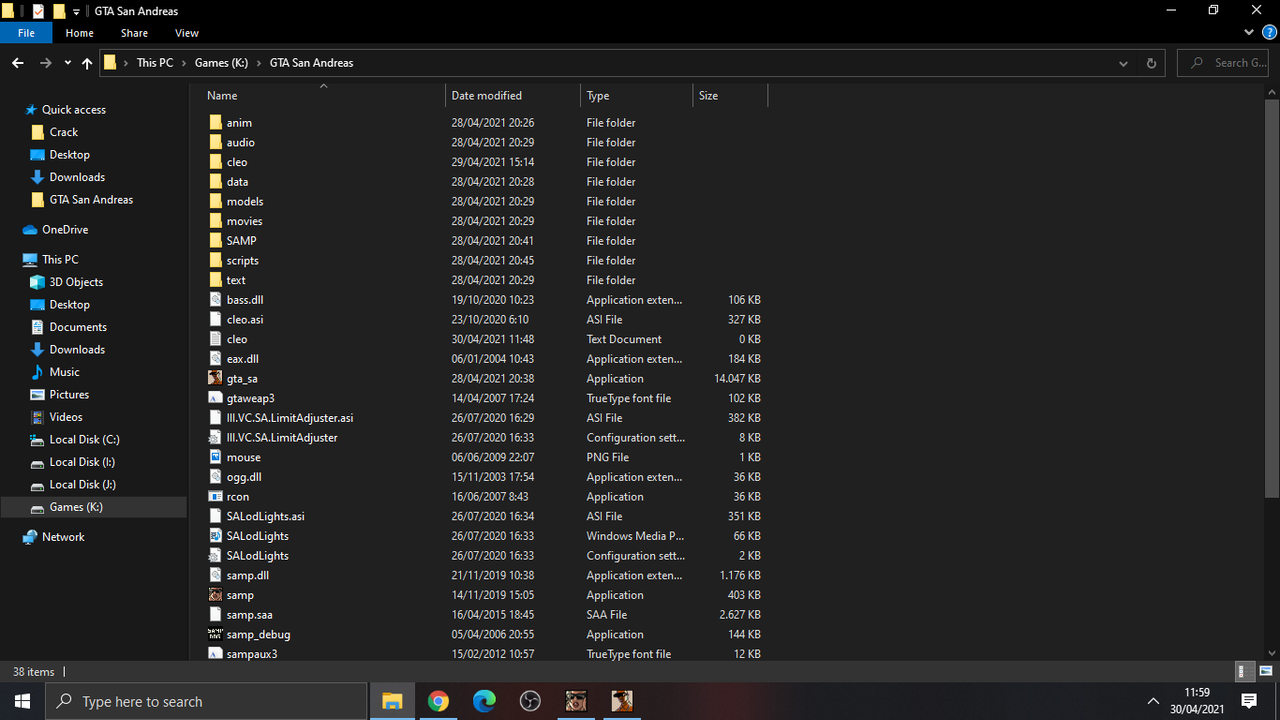Click the bass.dll file icon
The height and width of the screenshot is (720, 1280).
215,299
